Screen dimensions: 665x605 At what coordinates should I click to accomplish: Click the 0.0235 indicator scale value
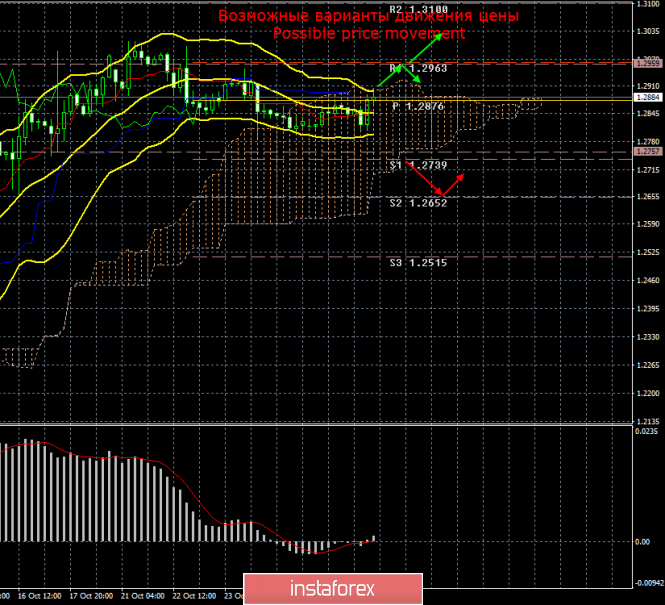click(646, 431)
